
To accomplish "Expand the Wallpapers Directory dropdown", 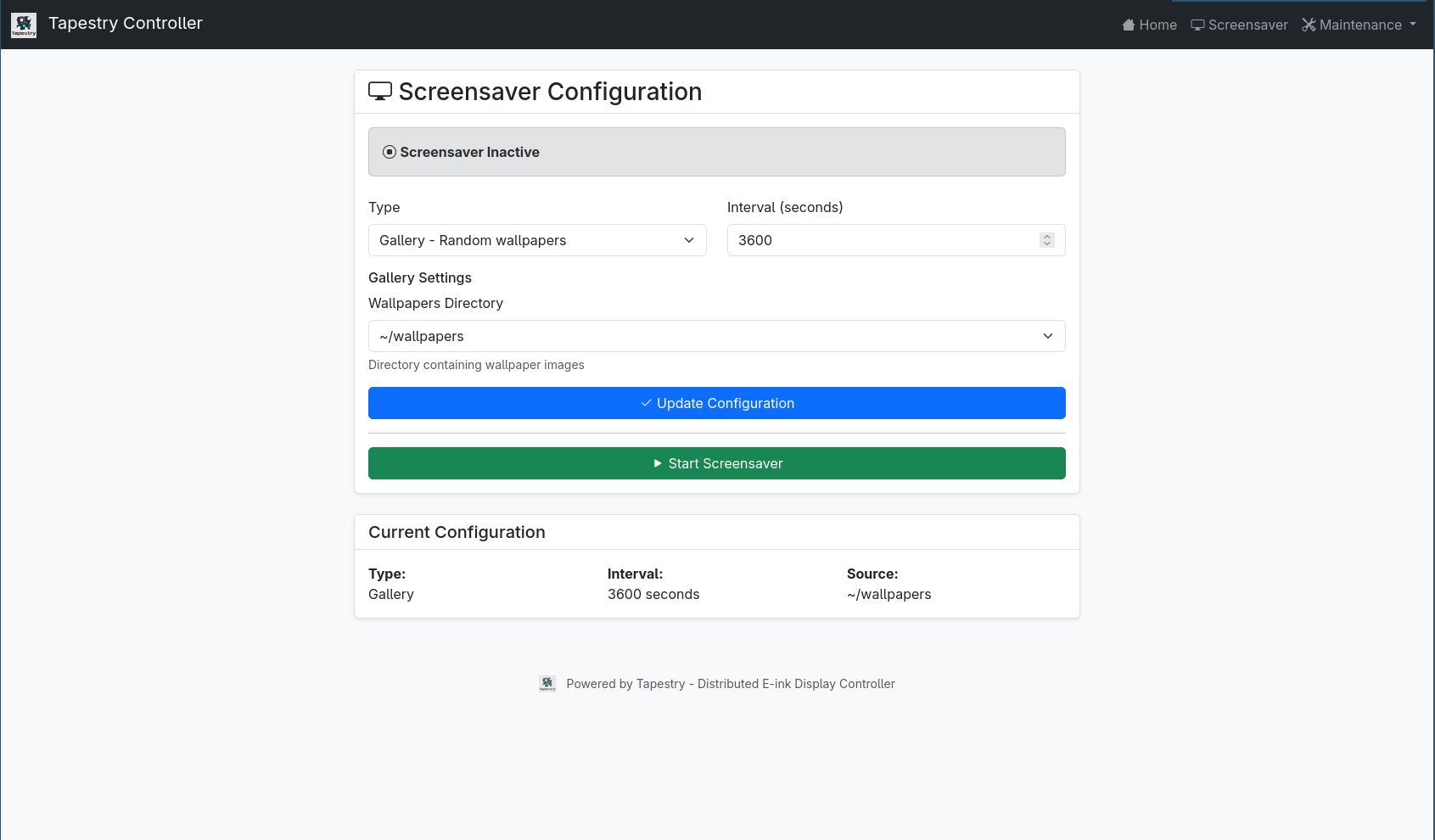I will (716, 336).
